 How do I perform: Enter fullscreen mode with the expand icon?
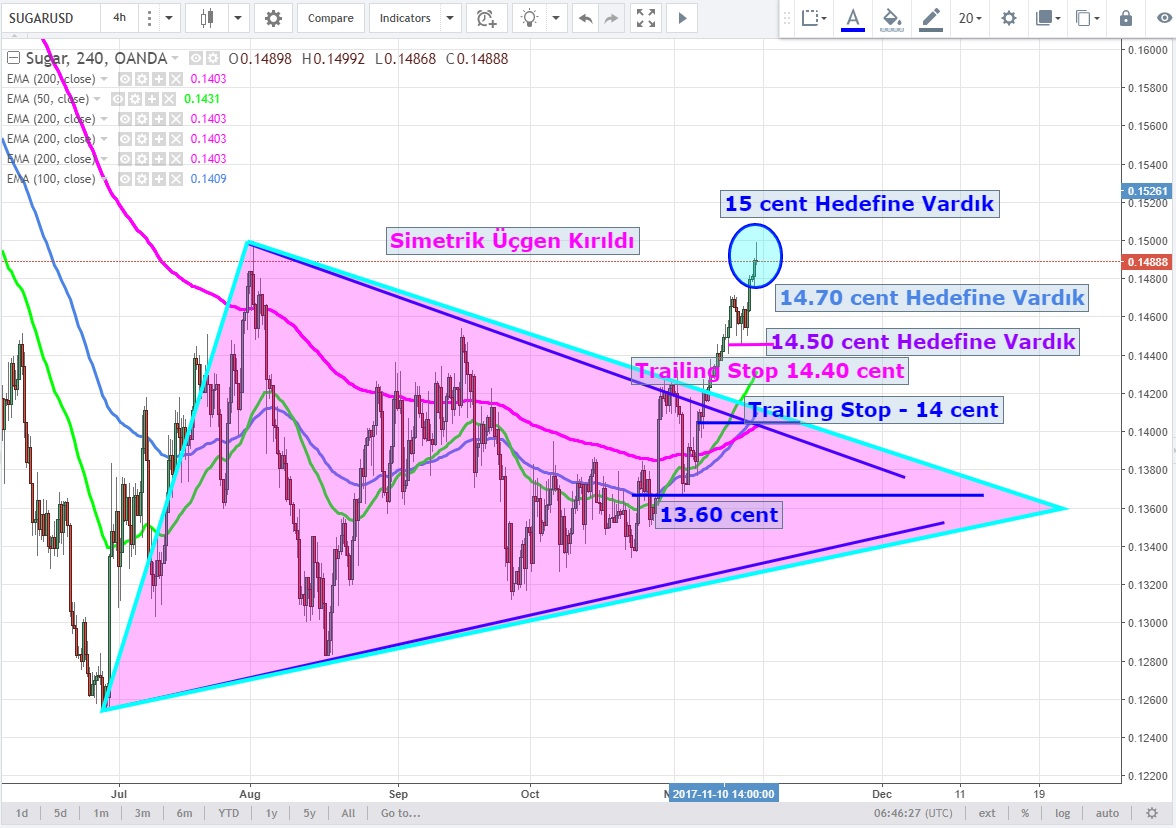[647, 18]
